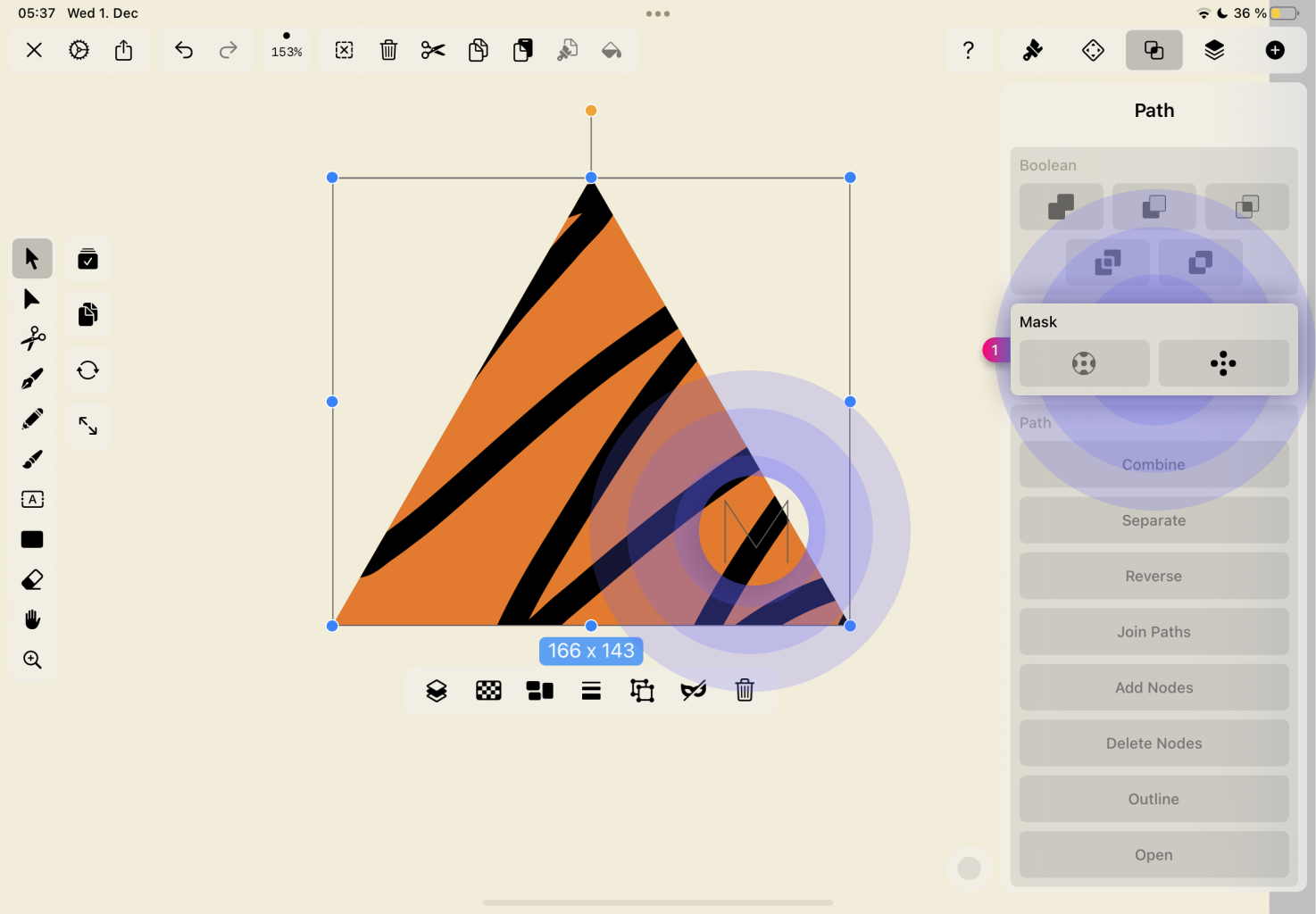Undo the last action
The height and width of the screenshot is (914, 1316).
[184, 51]
